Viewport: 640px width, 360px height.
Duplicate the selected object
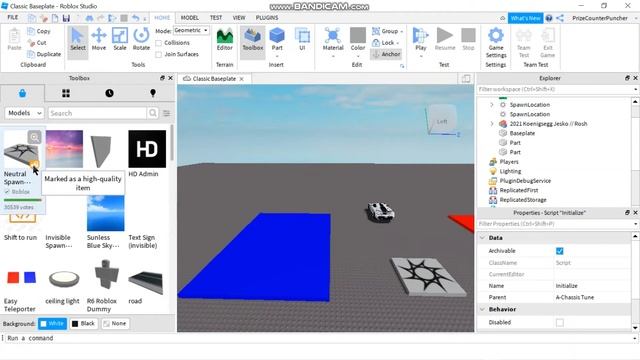[x=44, y=54]
